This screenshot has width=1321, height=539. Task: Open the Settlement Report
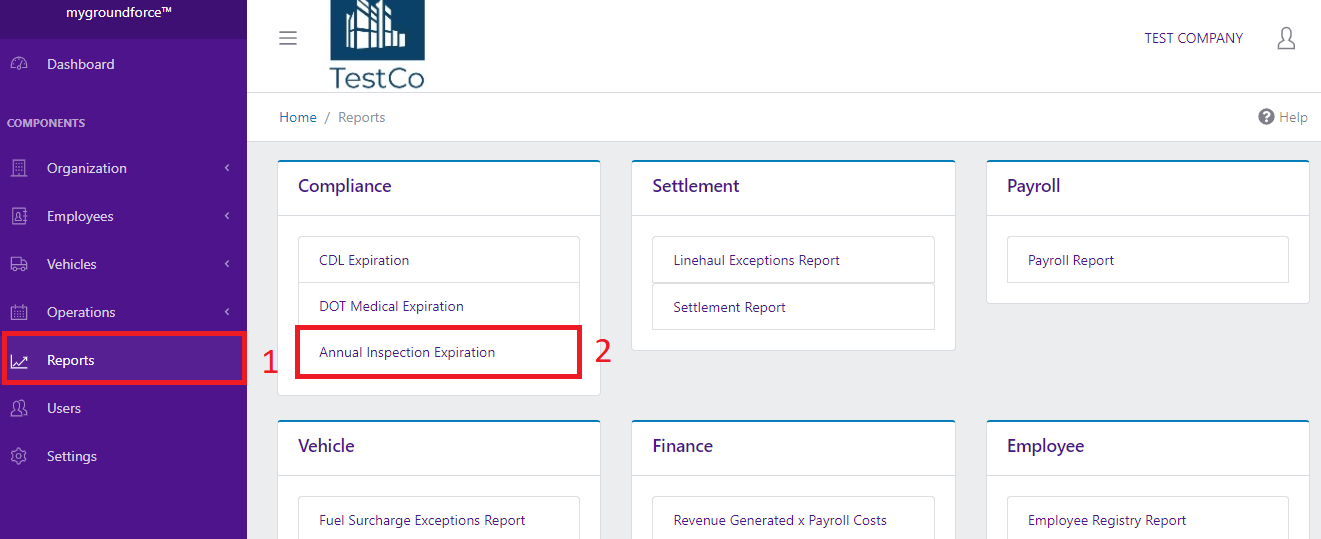pos(729,307)
